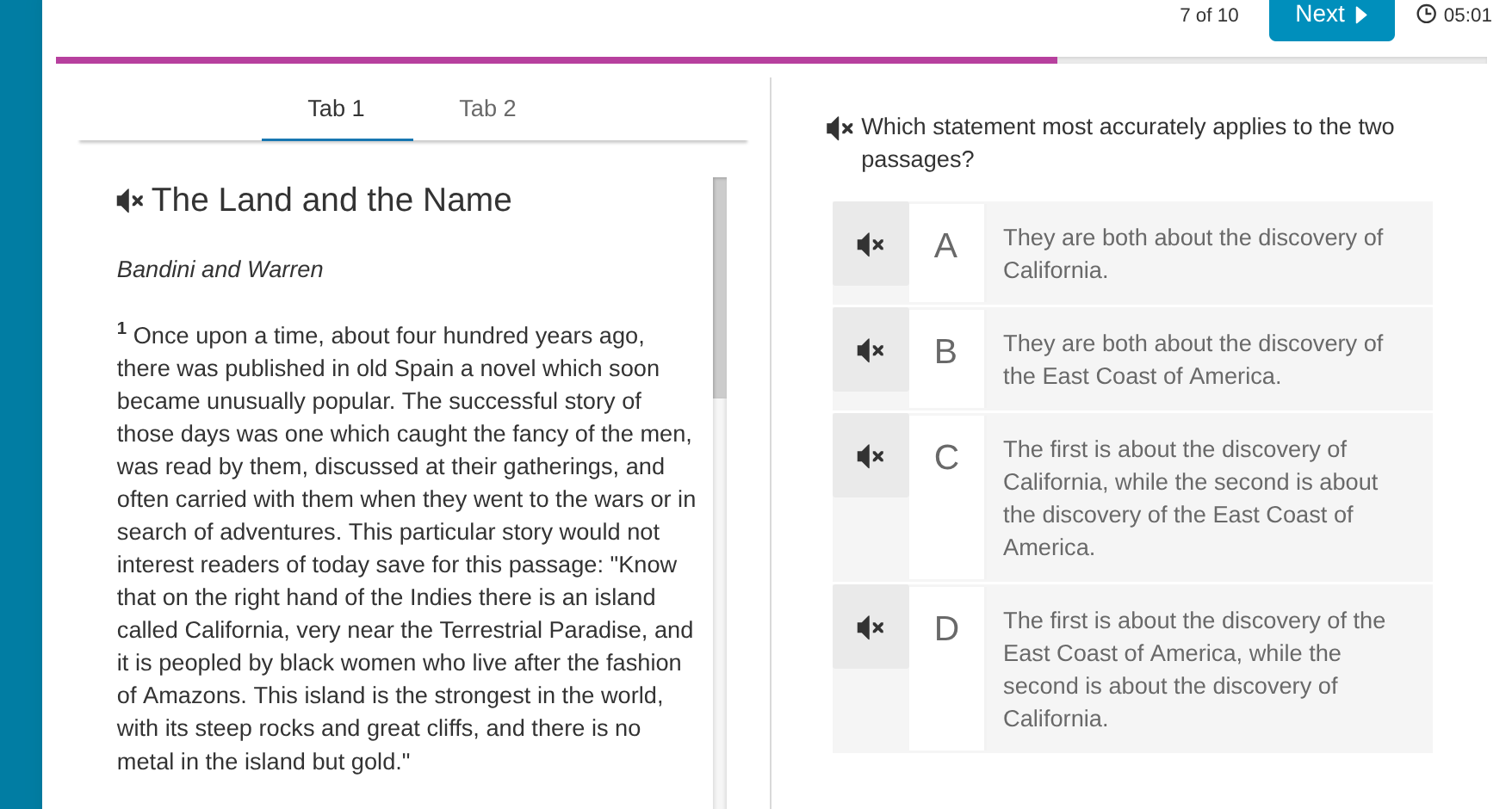Choose 'both about the discovery of California'

(1193, 254)
